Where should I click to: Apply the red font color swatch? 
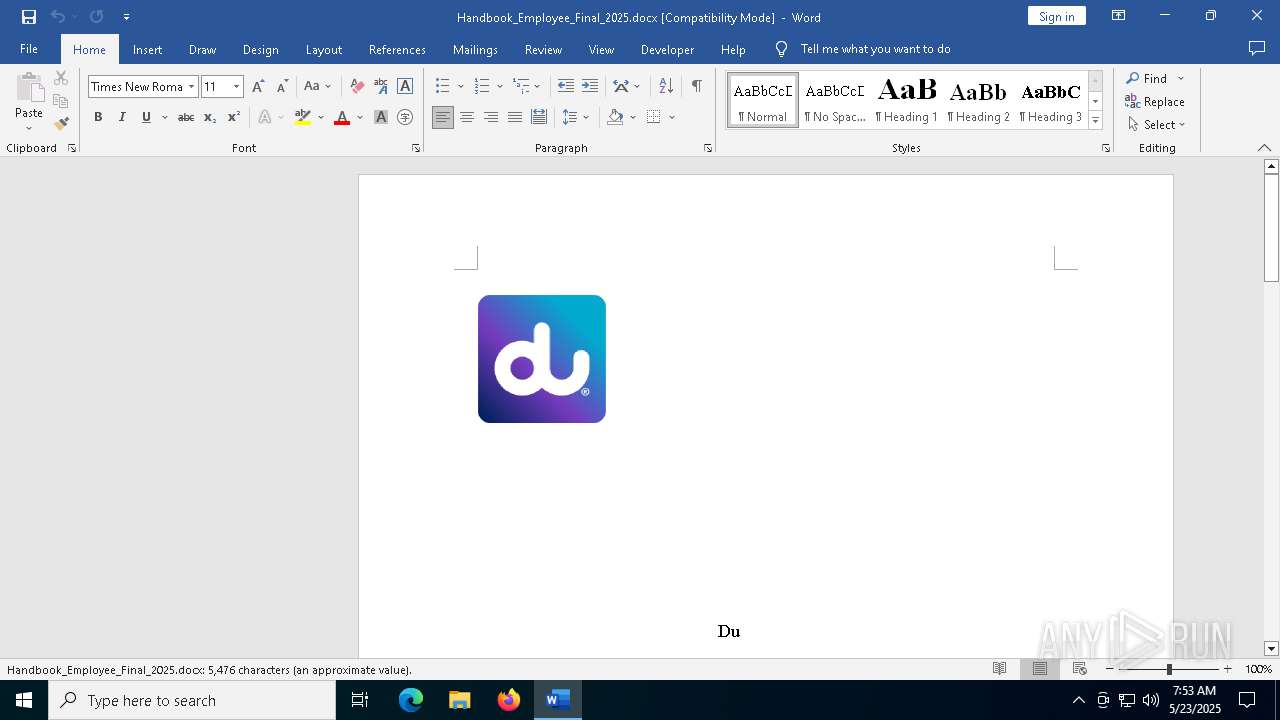(342, 117)
